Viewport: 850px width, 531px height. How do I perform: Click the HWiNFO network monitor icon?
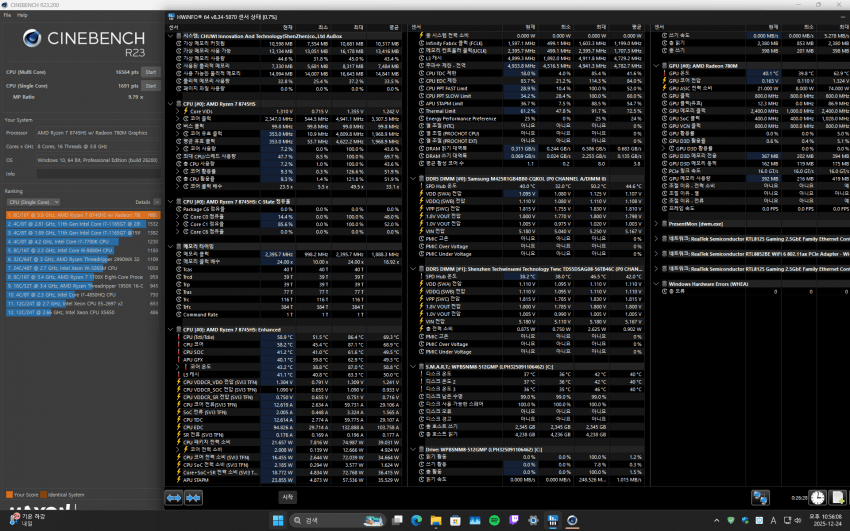click(x=762, y=496)
